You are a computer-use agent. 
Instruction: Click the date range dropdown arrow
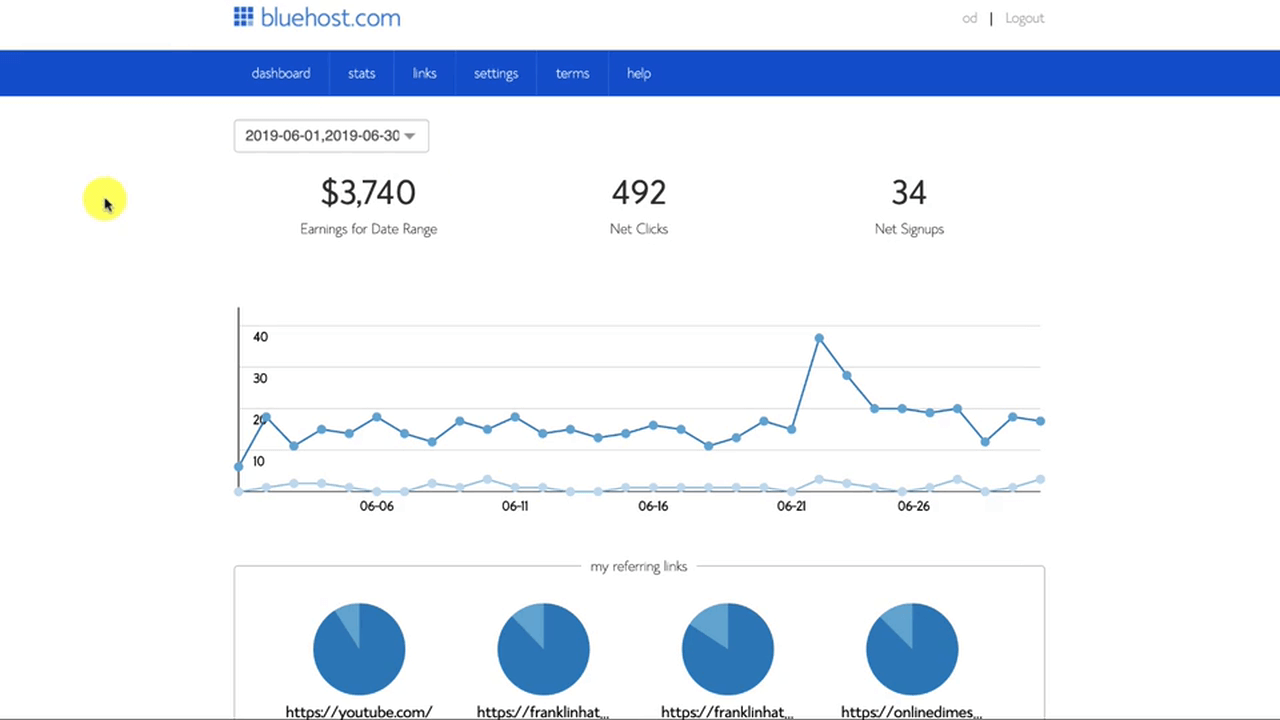409,137
